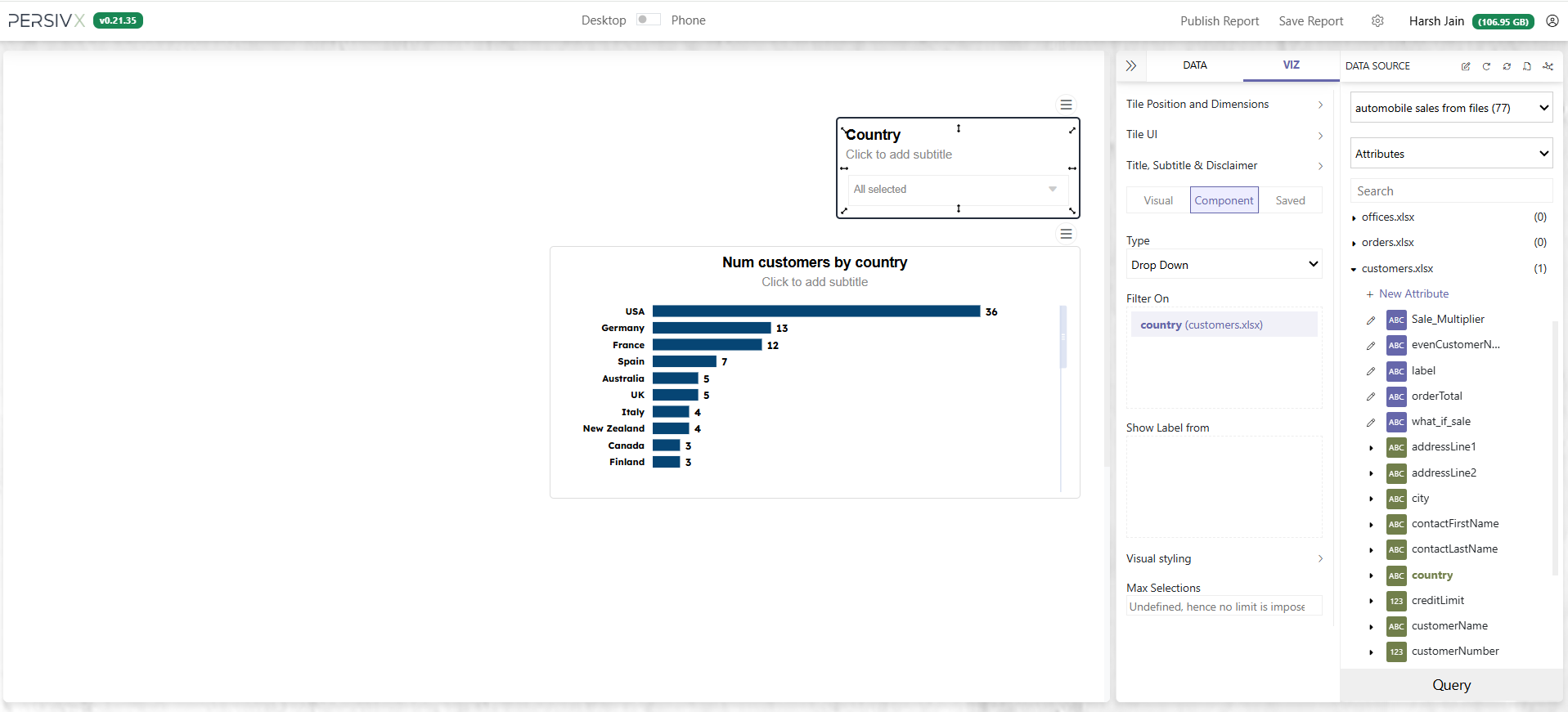Viewport: 1568px width, 712px height.
Task: Click the v0.21.35 version badge
Action: click(118, 20)
